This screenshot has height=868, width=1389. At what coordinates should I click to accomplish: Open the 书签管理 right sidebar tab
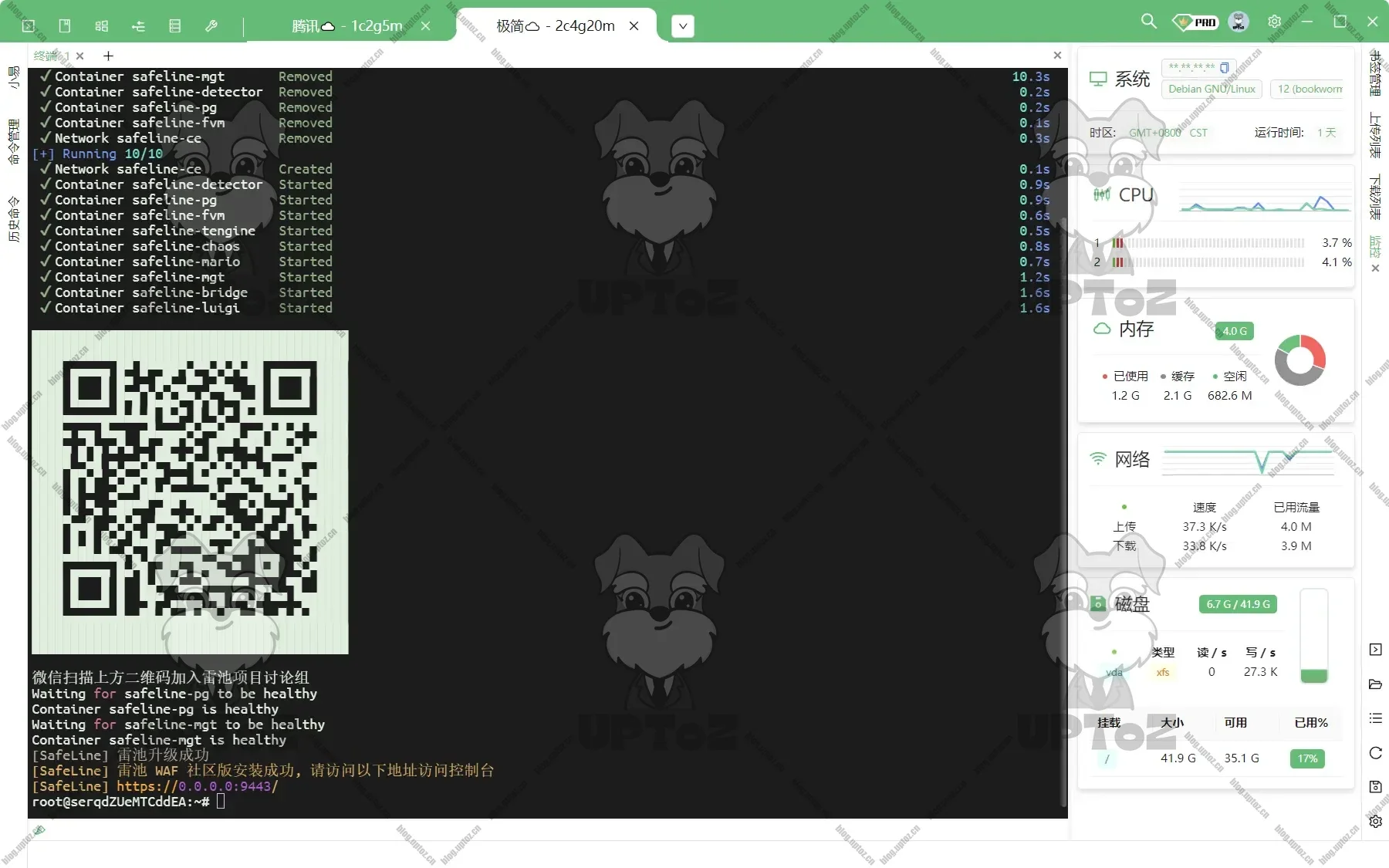1374,73
